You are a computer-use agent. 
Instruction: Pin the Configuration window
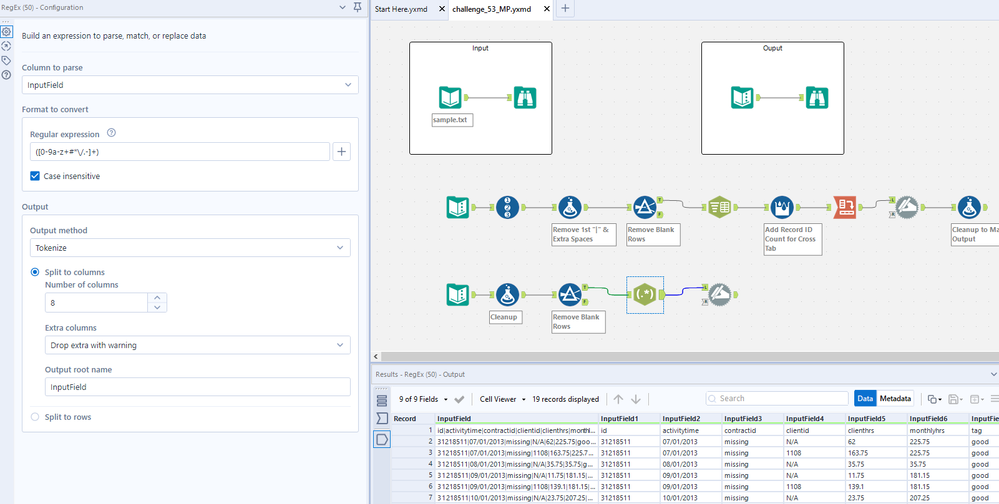point(357,8)
